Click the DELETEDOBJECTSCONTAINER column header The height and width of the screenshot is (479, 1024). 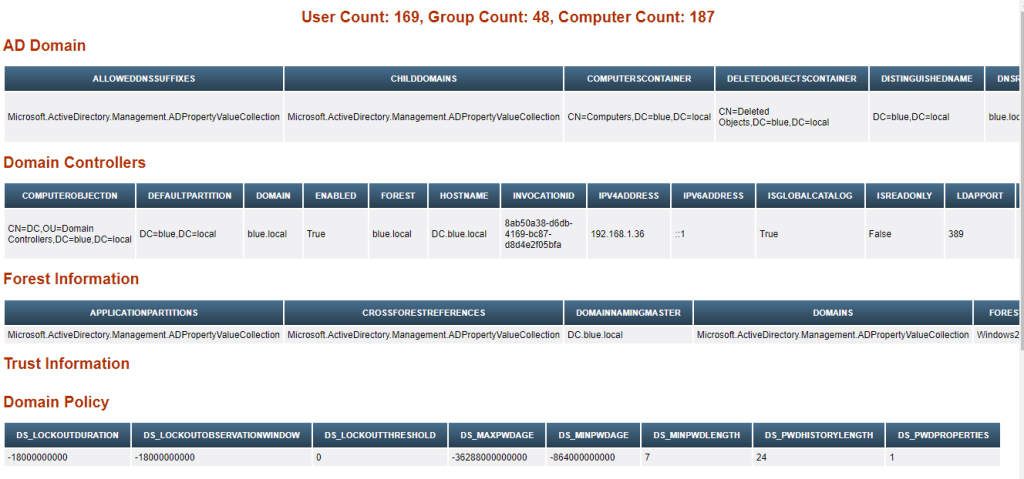pyautogui.click(x=790, y=78)
